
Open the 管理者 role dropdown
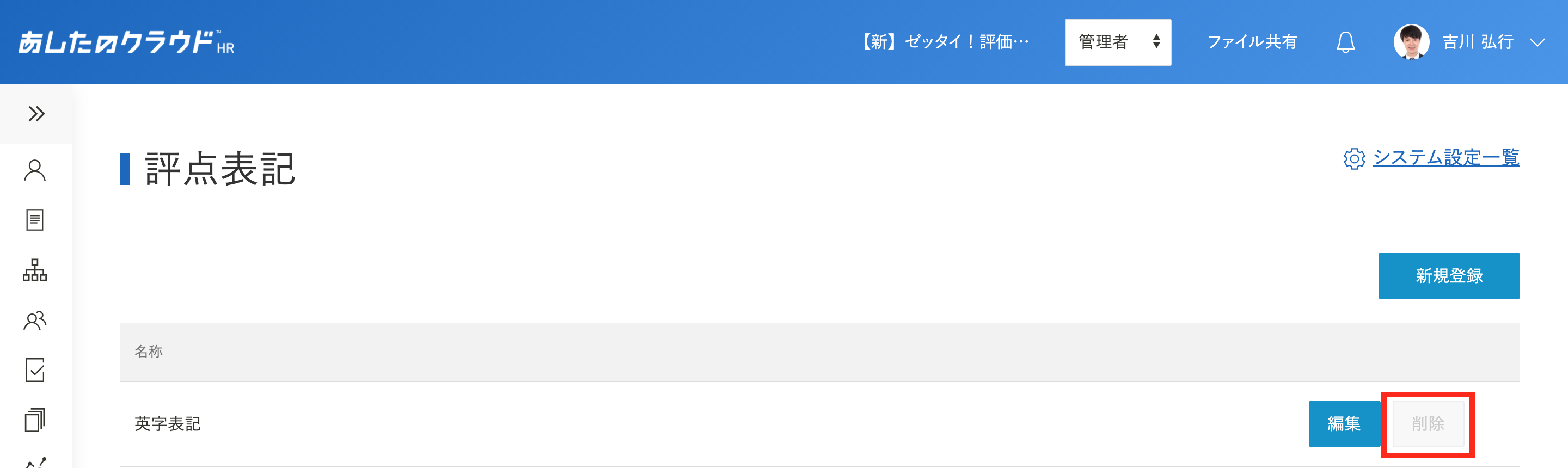[x=1118, y=42]
